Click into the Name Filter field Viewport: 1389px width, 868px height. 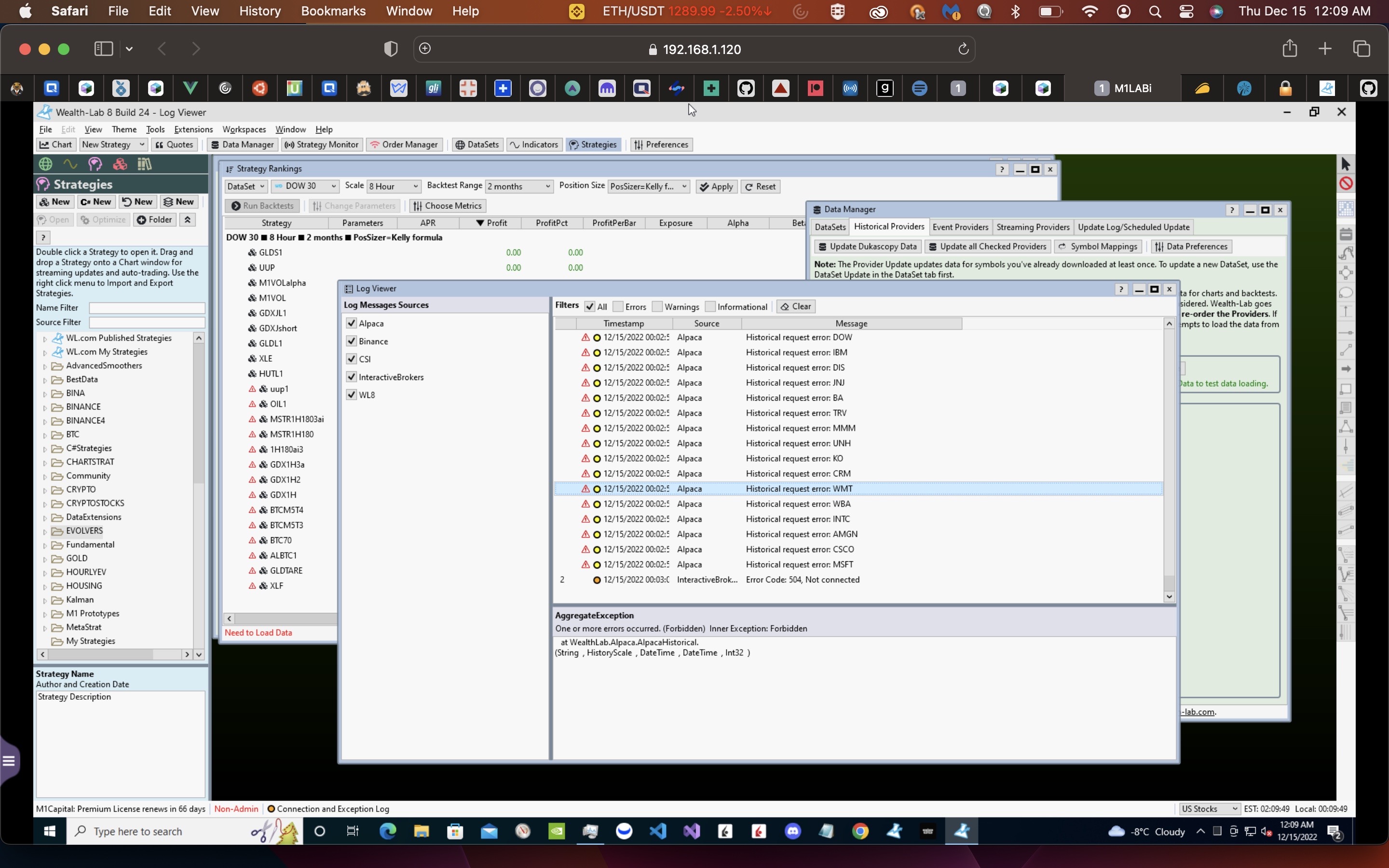[x=147, y=308]
